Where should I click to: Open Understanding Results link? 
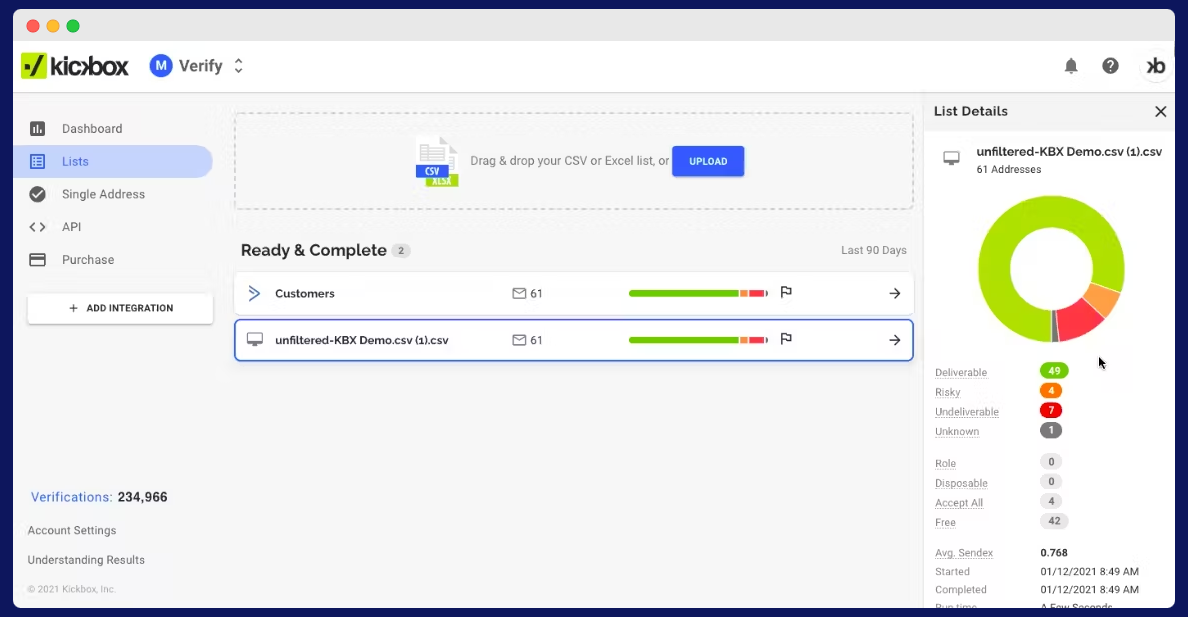(x=86, y=560)
